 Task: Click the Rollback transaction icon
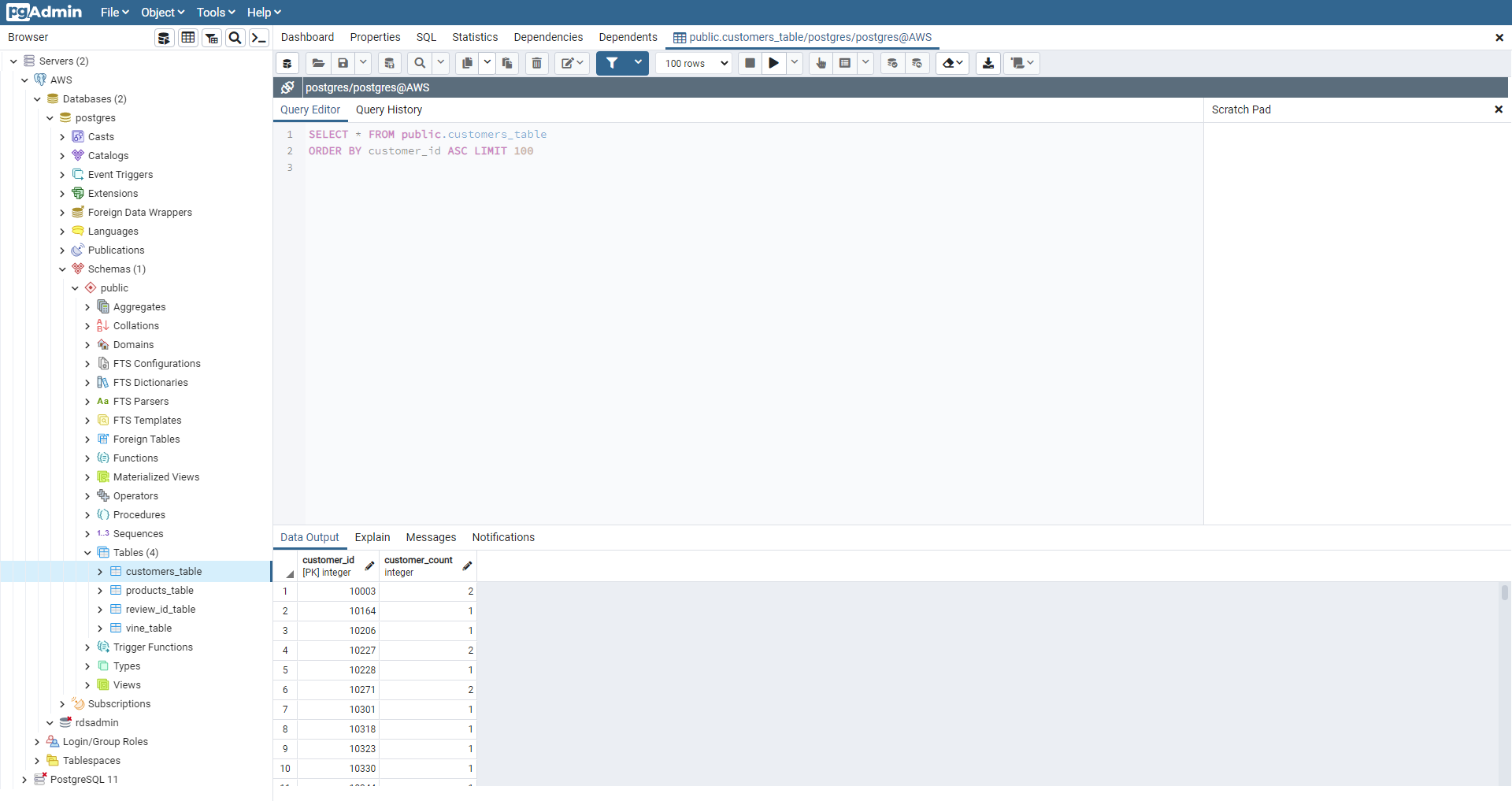(x=917, y=63)
